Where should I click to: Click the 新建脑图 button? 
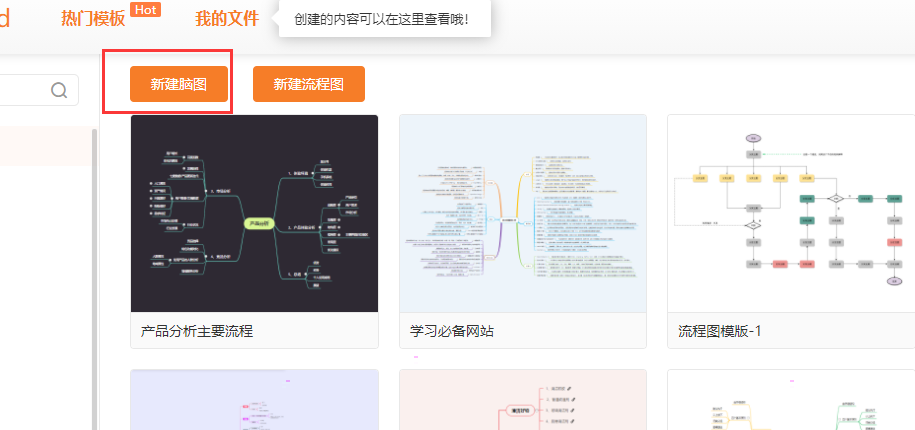pyautogui.click(x=179, y=85)
